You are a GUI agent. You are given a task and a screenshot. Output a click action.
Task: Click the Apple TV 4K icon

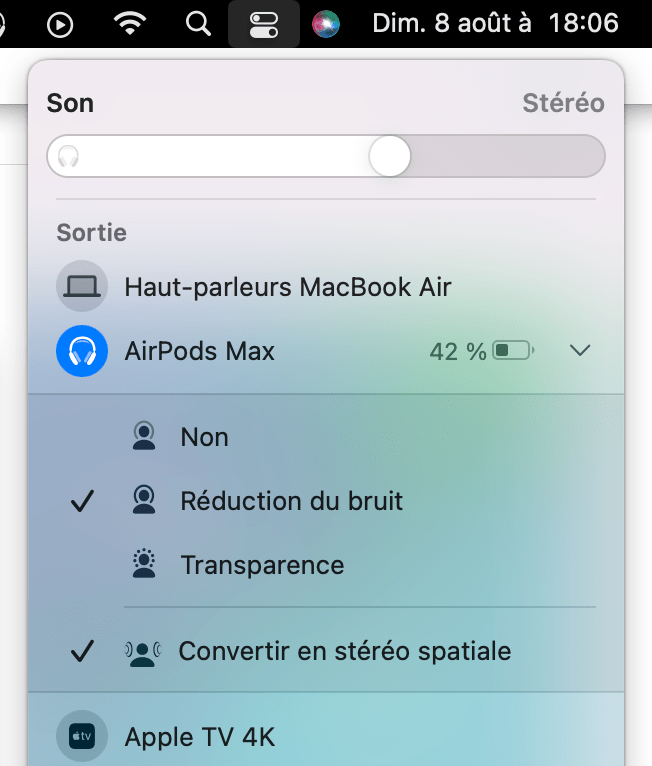point(82,738)
